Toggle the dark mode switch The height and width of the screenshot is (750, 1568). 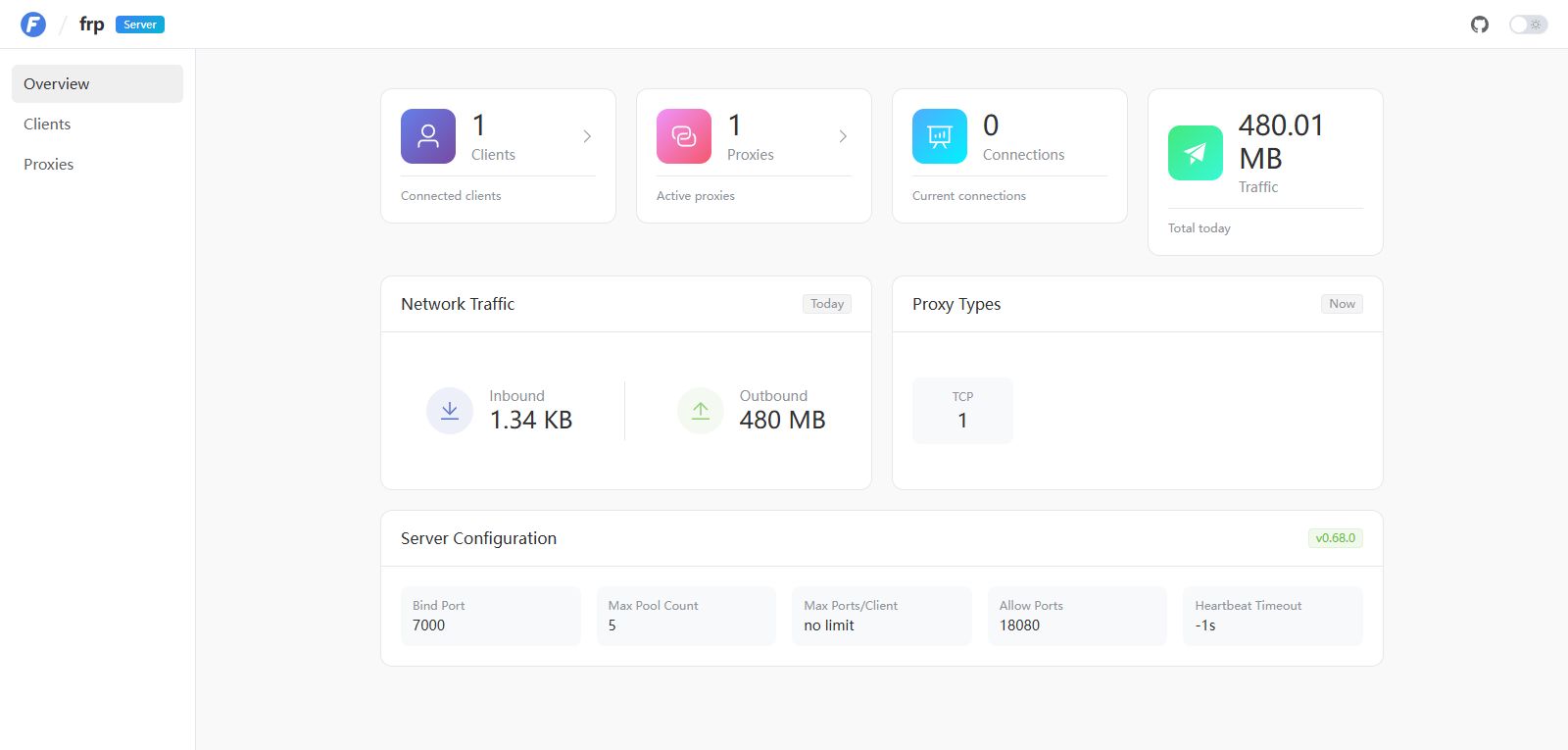[x=1528, y=25]
